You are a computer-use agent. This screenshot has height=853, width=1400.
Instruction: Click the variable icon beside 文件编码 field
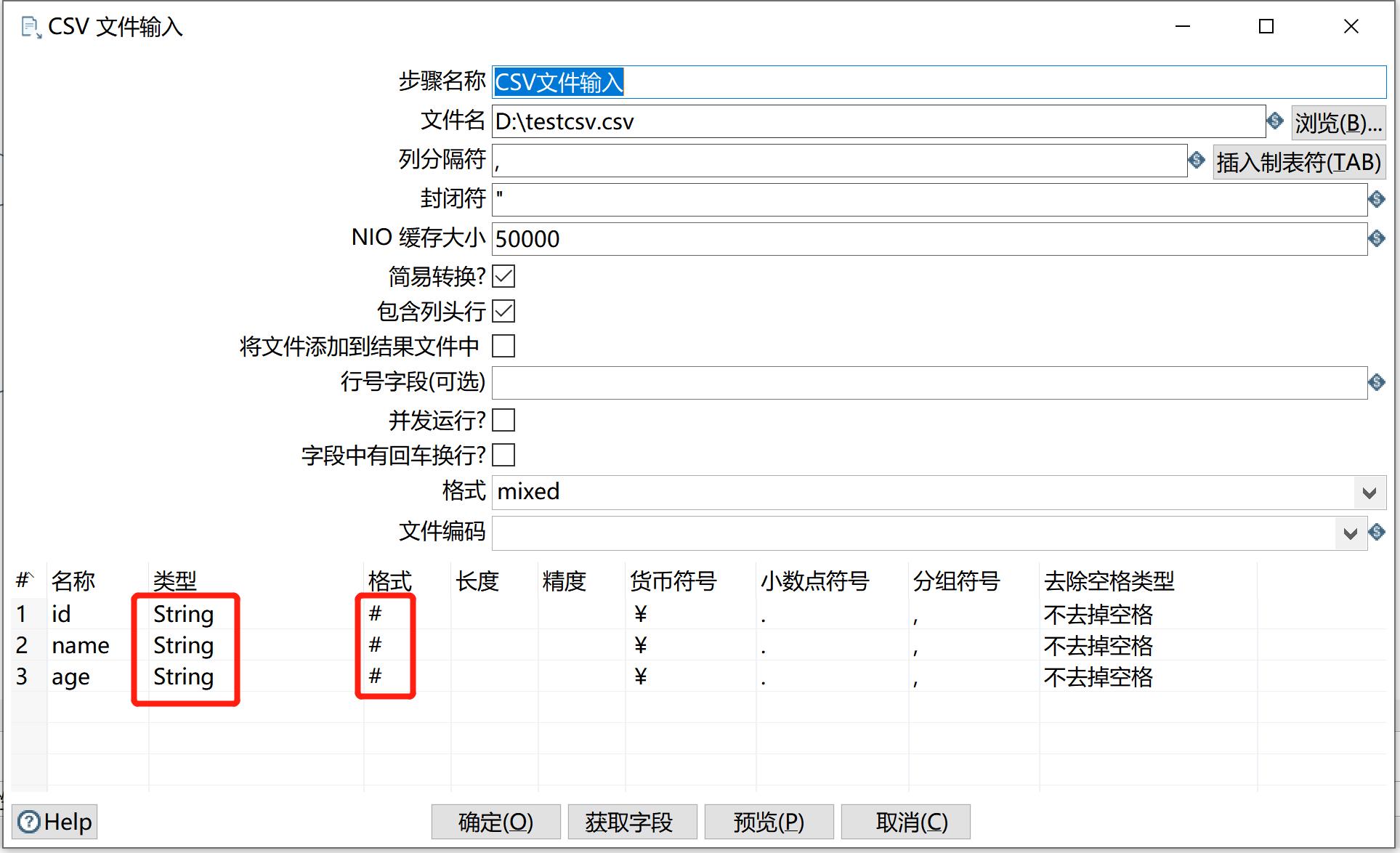[x=1377, y=532]
